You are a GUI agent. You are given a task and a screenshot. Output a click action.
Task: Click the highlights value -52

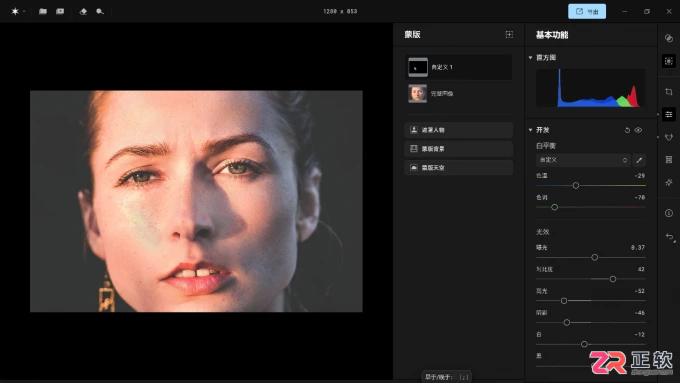(639, 291)
